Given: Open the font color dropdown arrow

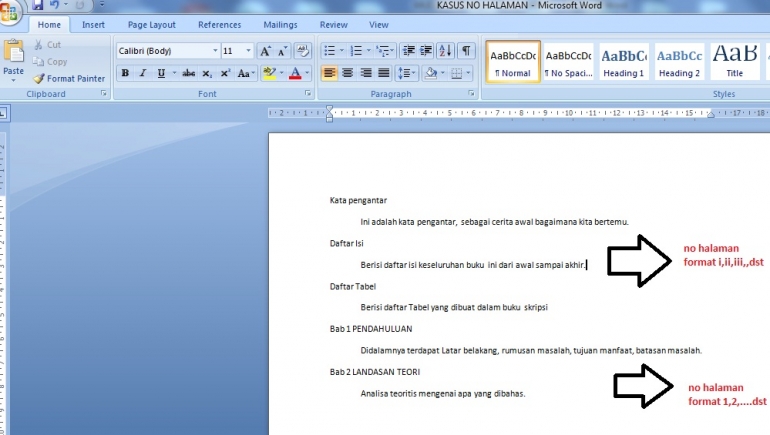Looking at the screenshot, I should 307,73.
